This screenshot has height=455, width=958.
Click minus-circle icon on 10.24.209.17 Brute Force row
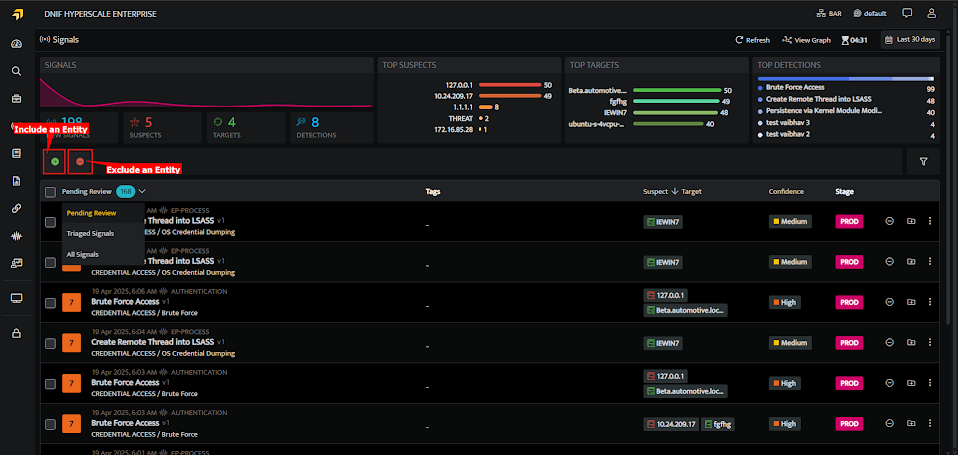coord(890,423)
